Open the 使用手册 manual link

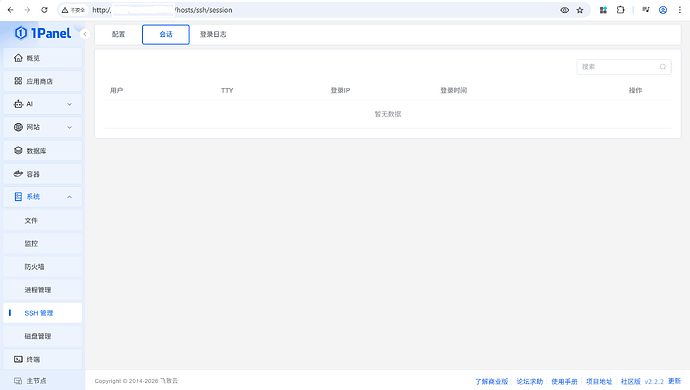[565, 381]
